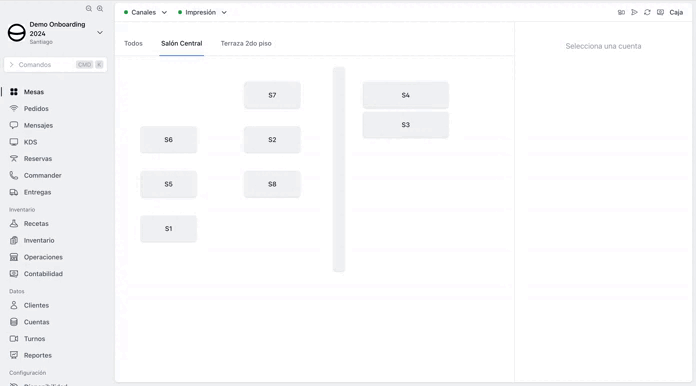The width and height of the screenshot is (696, 386).
Task: Click the Turnos camera icon
Action: (x=14, y=339)
